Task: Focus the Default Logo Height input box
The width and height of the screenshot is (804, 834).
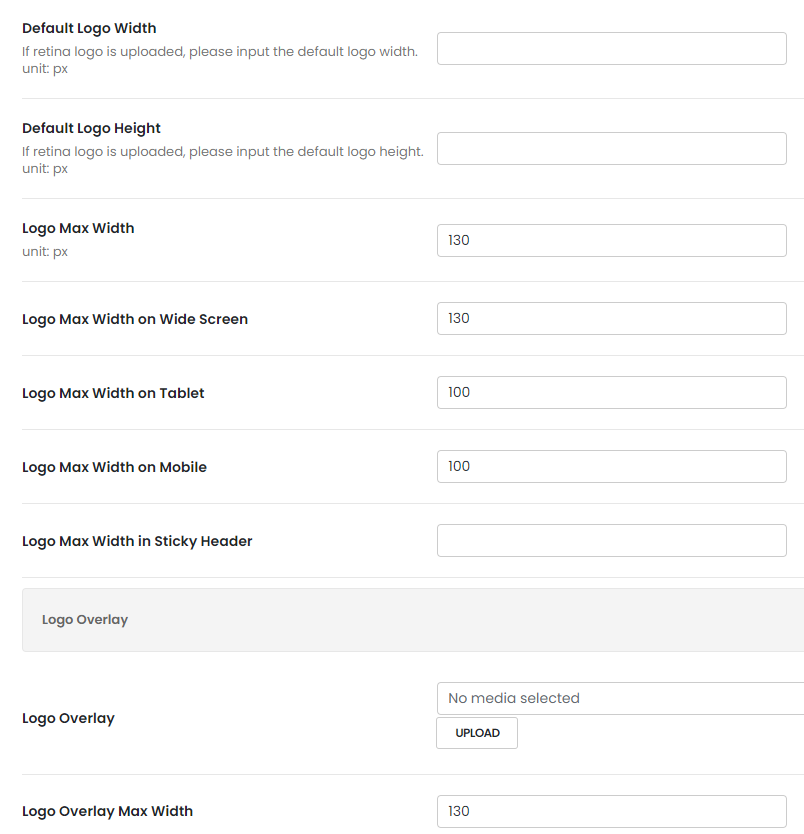Action: 611,148
